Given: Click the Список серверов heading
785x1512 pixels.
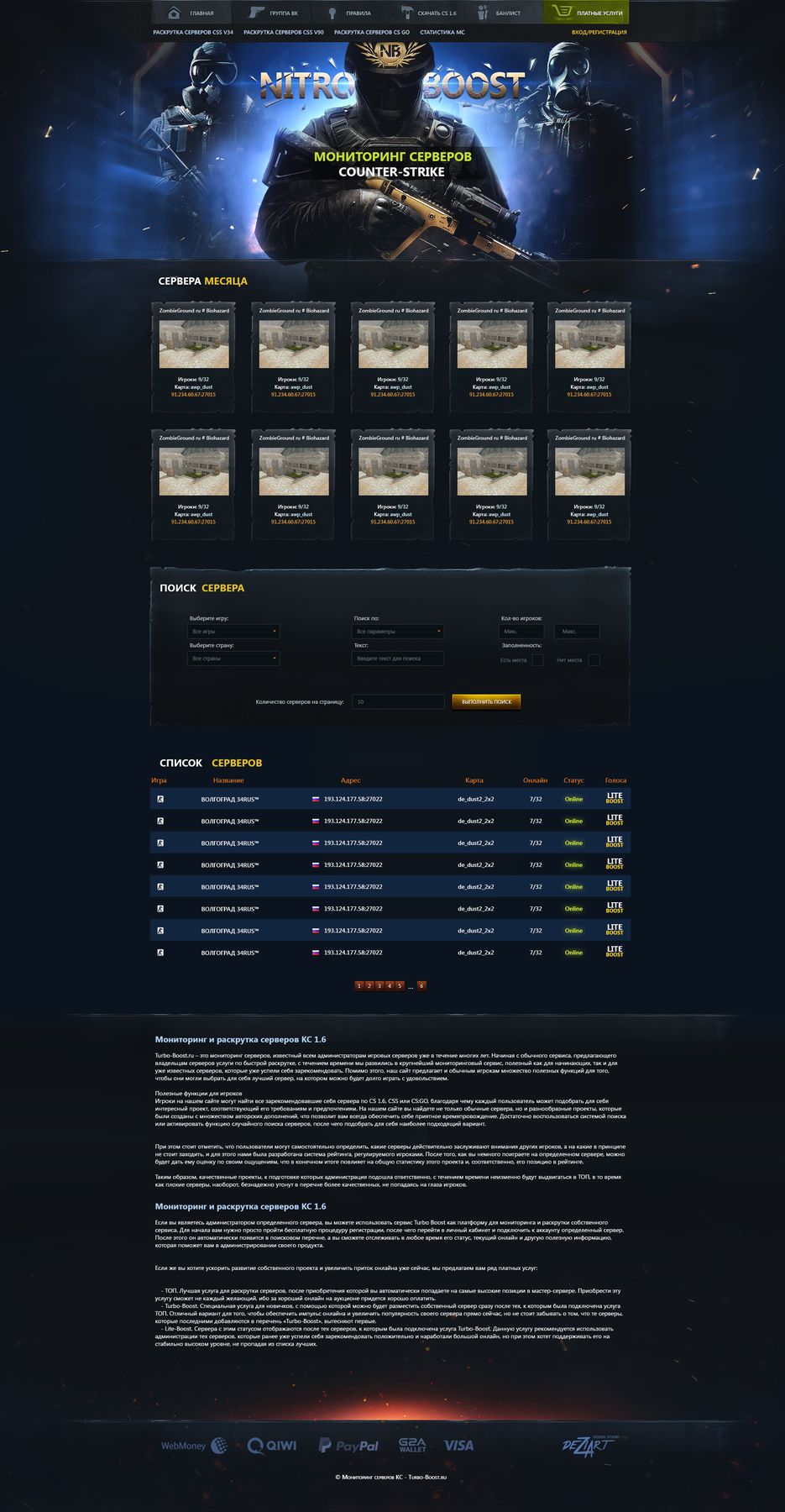Looking at the screenshot, I should [x=211, y=763].
